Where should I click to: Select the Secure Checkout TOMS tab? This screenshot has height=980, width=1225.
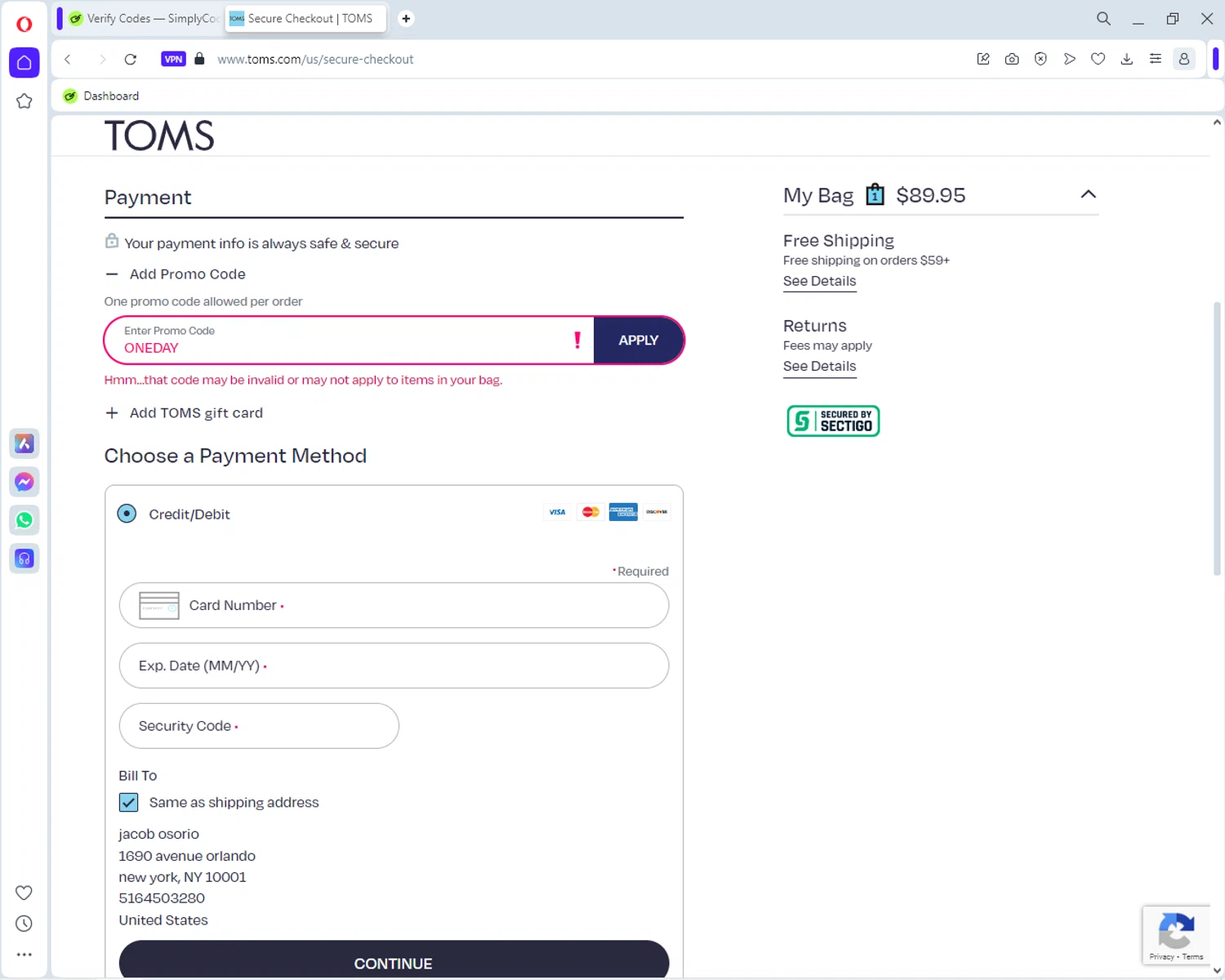[x=305, y=18]
